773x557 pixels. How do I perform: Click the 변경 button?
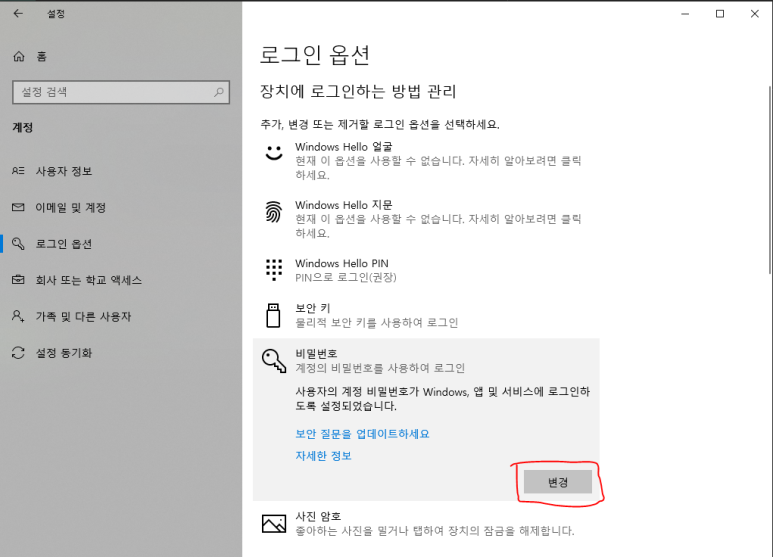tap(558, 482)
